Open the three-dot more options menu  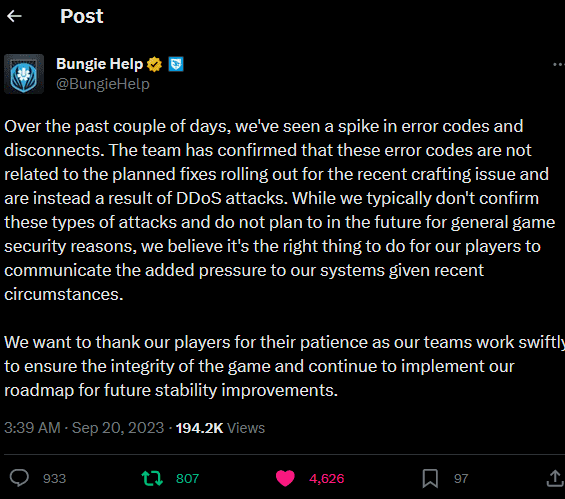coord(559,64)
